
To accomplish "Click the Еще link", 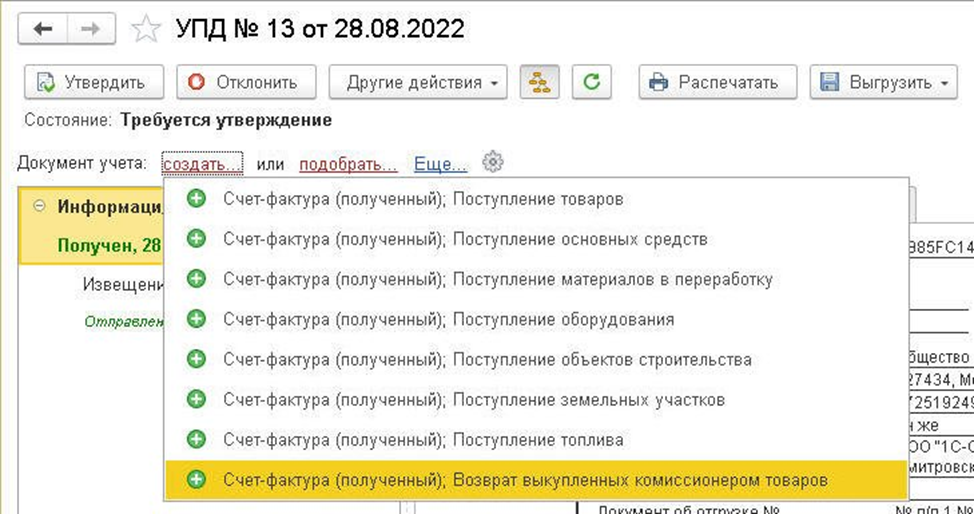I will (x=440, y=163).
